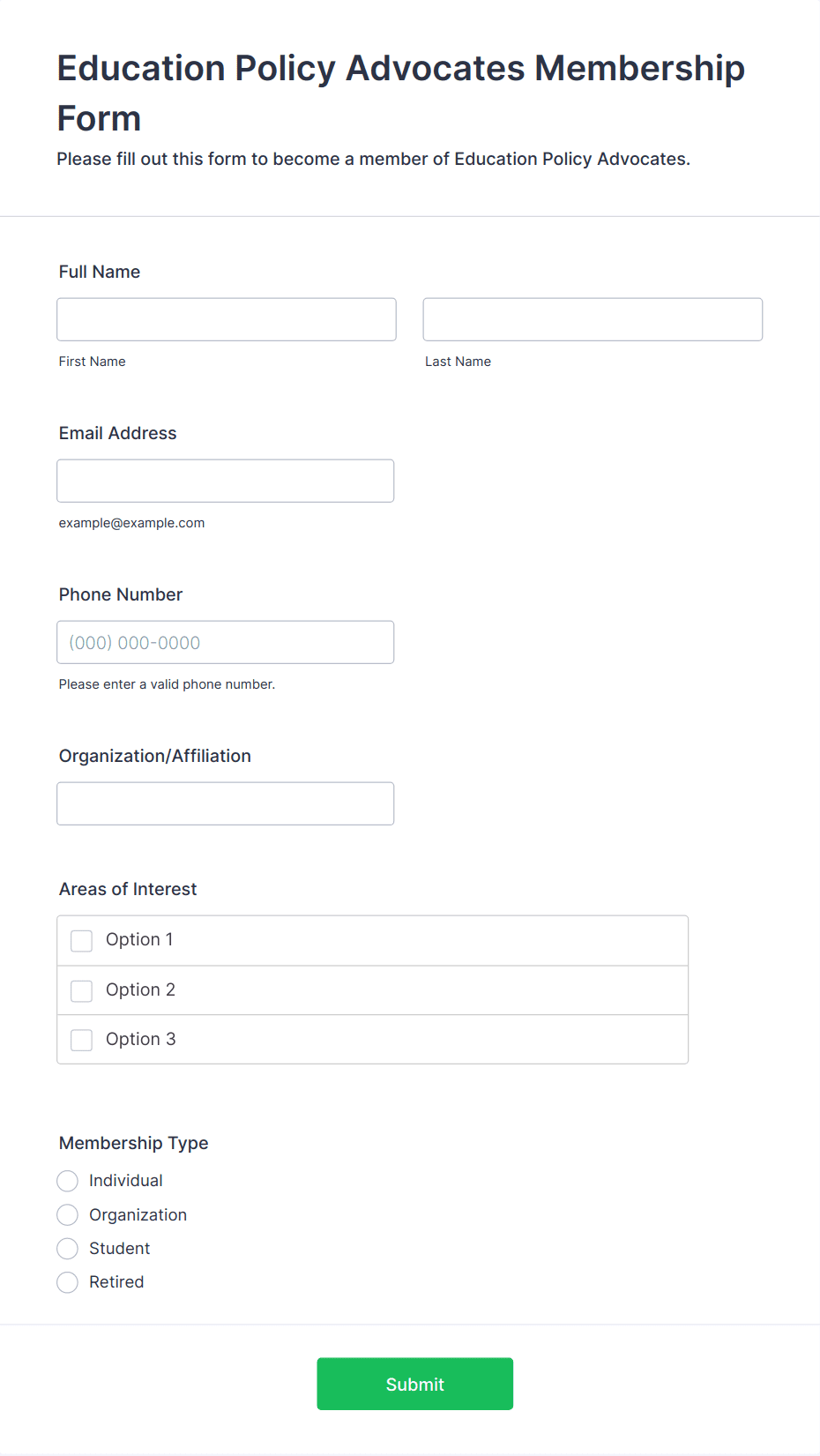This screenshot has width=820, height=1456.
Task: Click the Student label text
Action: pos(120,1249)
